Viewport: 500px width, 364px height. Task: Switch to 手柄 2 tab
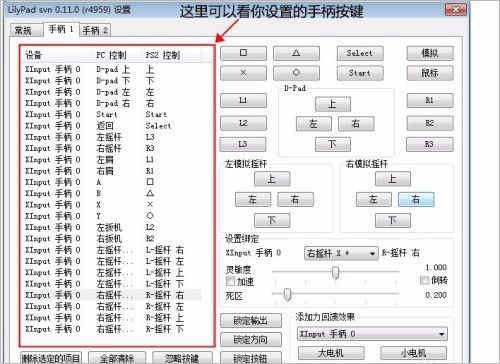95,30
